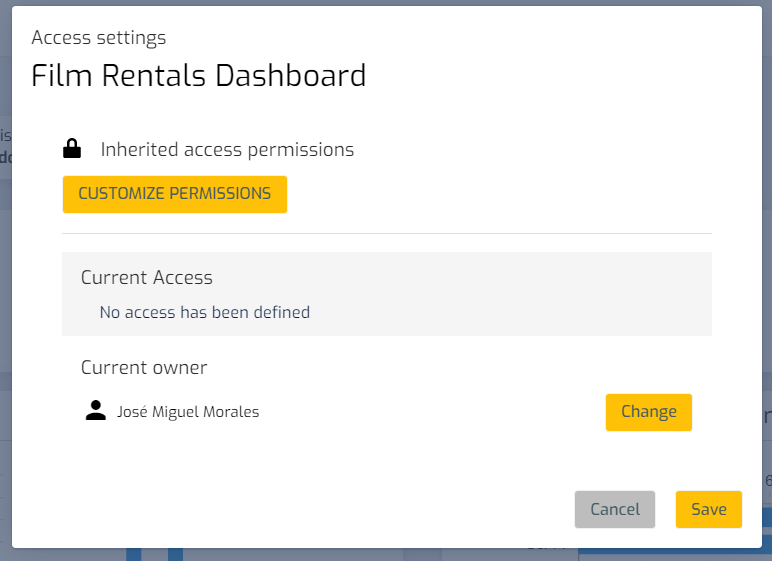Click the Customize Permissions button

pos(175,194)
